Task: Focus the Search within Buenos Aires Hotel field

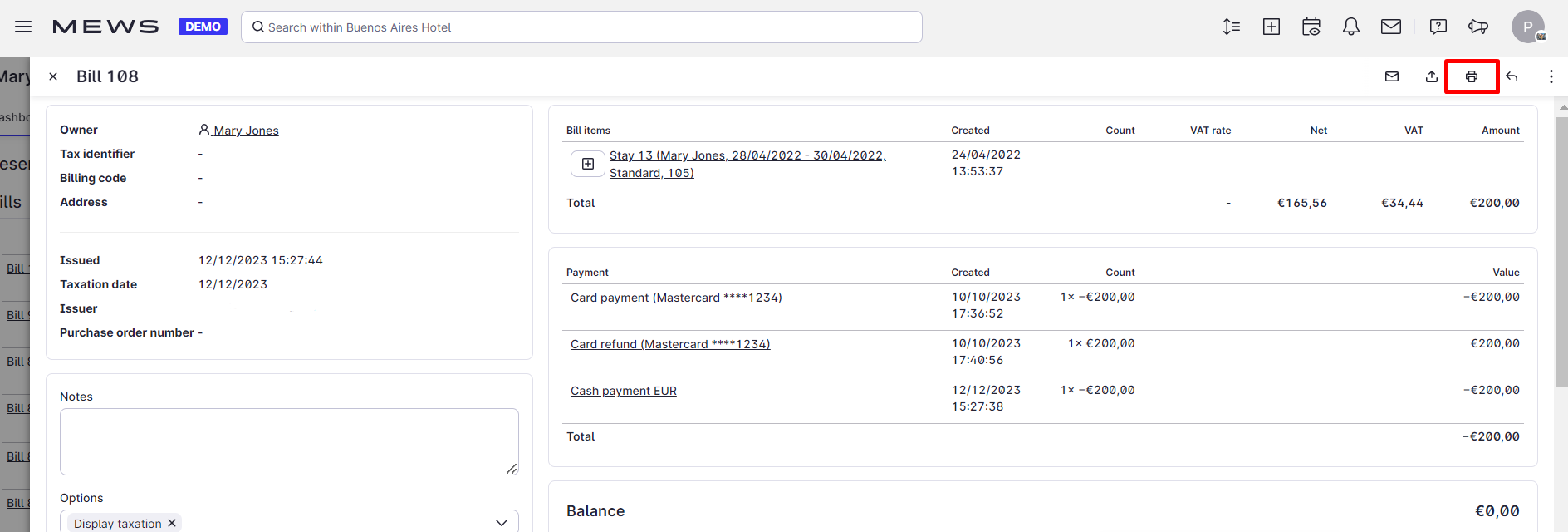Action: 581,27
